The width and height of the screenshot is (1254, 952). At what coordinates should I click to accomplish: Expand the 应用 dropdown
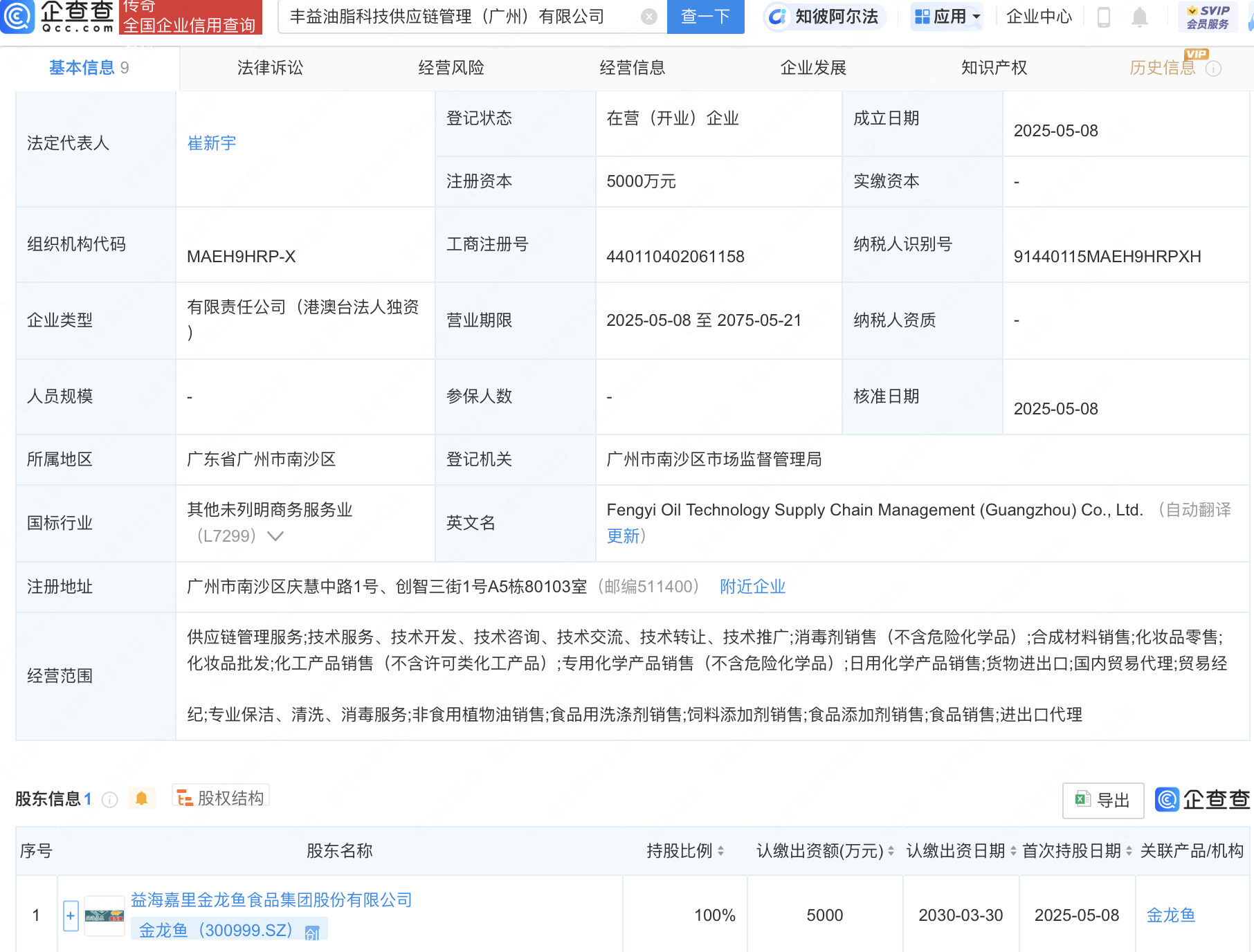(x=947, y=17)
